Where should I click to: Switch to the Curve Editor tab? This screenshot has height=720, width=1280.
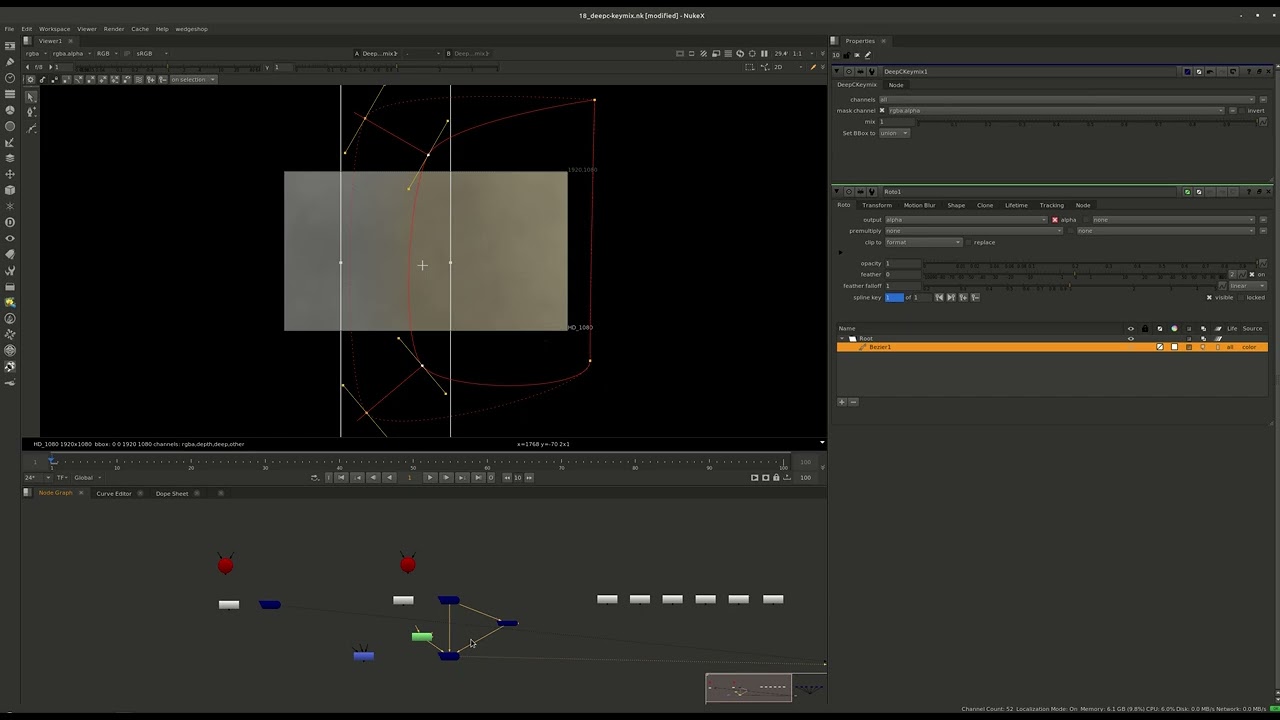[x=114, y=493]
